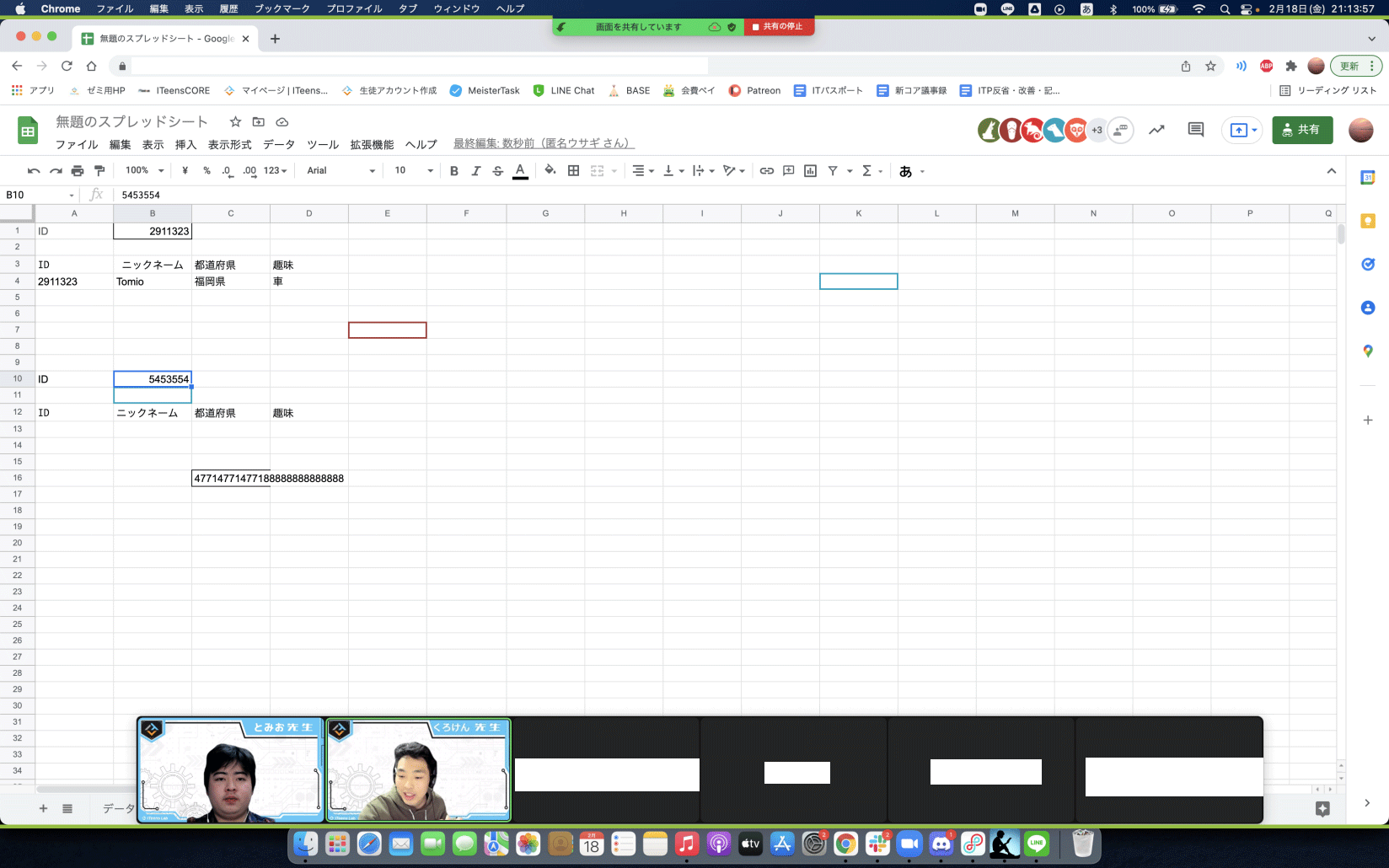Screen dimensions: 1389x868
Task: Decrease decimal places
Action: click(x=228, y=171)
